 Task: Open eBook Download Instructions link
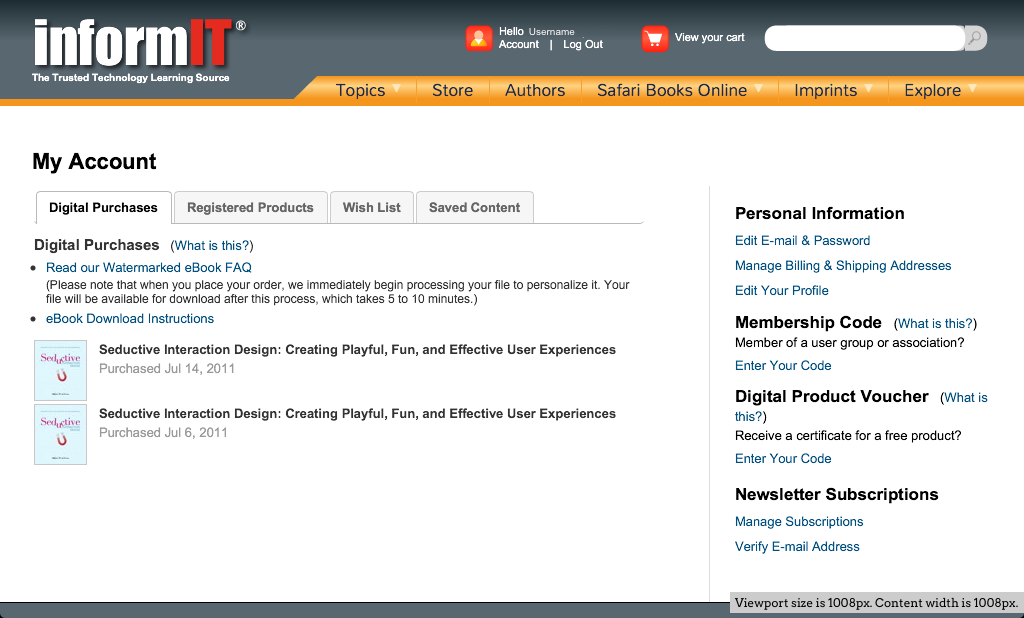coord(130,319)
